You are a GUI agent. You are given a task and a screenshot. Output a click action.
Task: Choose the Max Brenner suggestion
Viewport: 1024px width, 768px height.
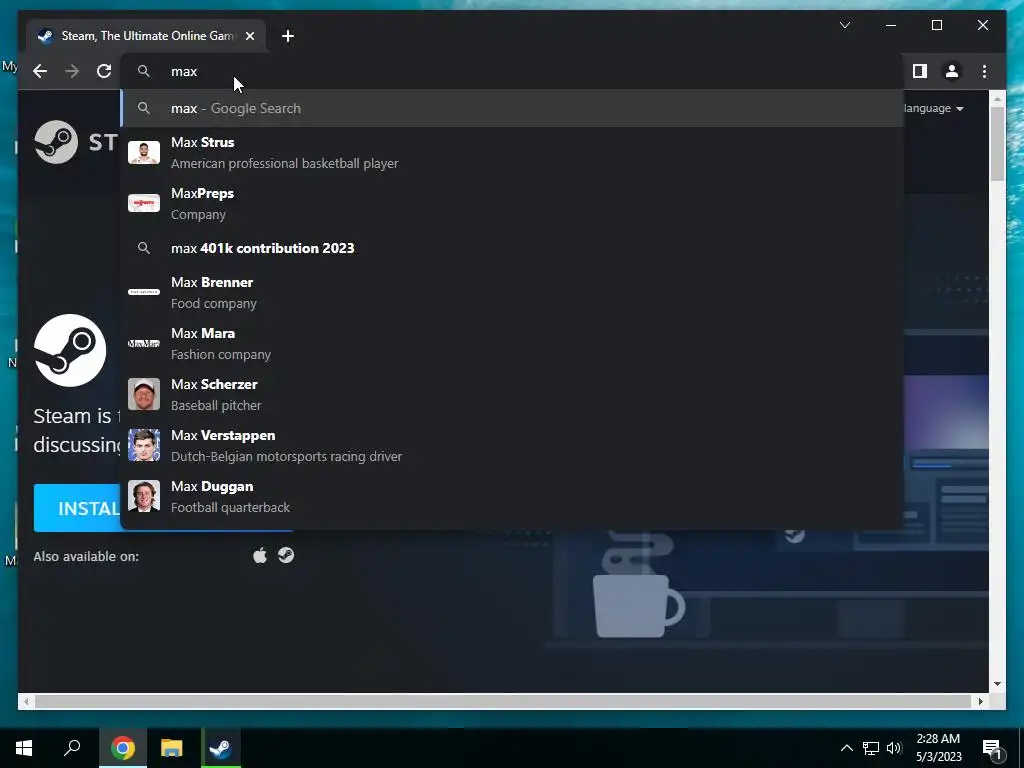point(513,292)
